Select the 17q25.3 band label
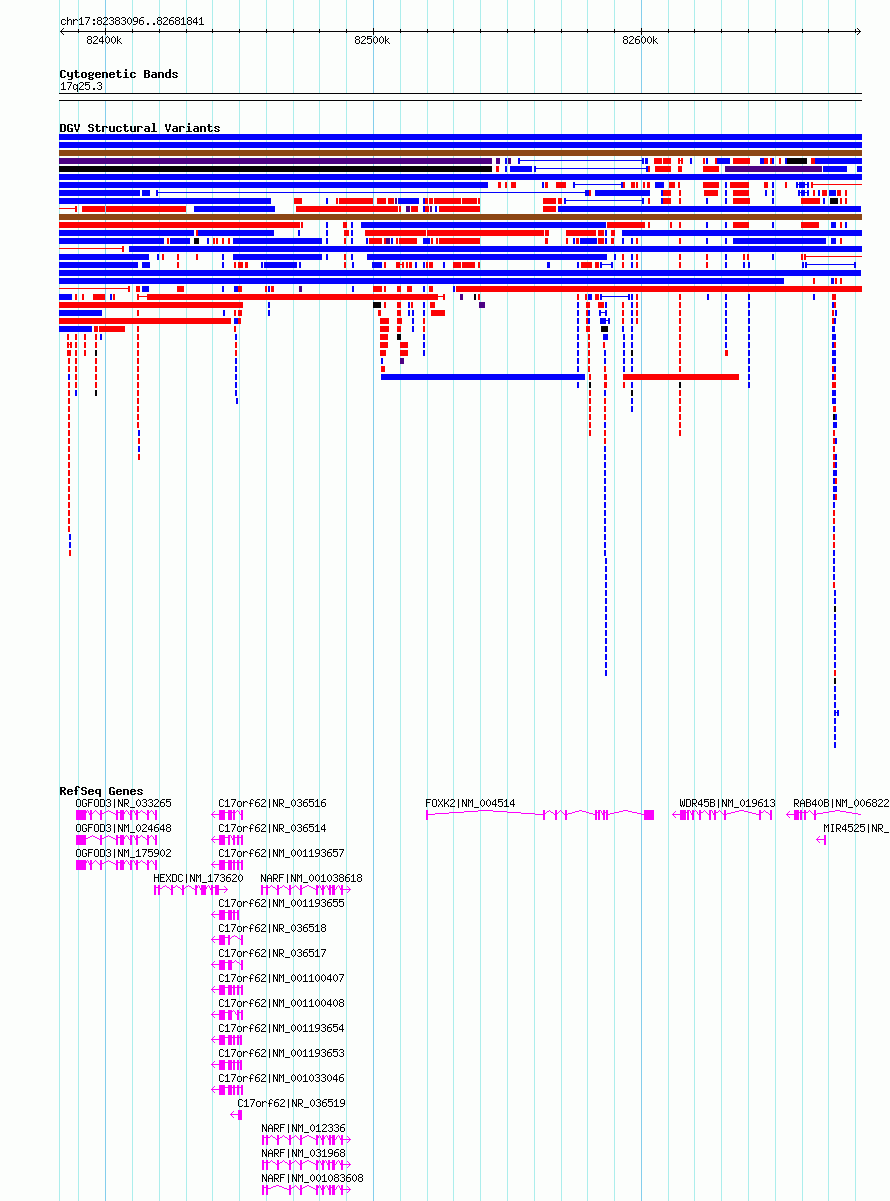 (81, 86)
